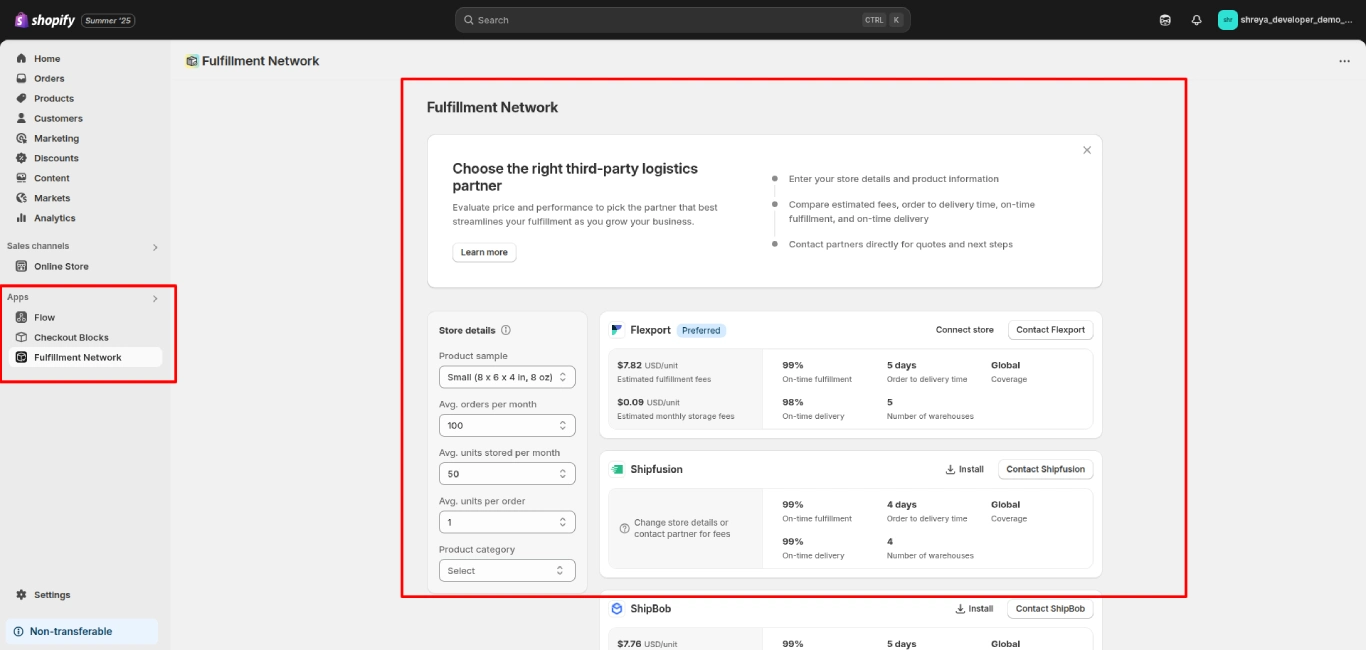Click Fulfillment Network icon in sidebar

tap(21, 357)
